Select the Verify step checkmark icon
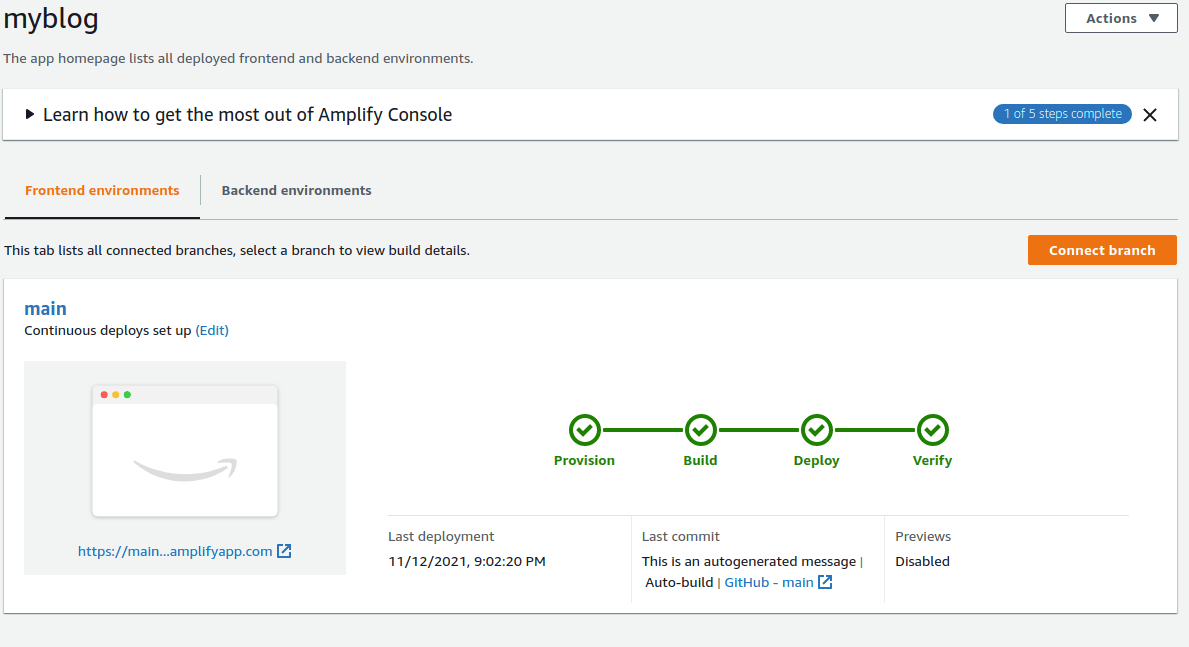The image size is (1189, 647). point(932,430)
